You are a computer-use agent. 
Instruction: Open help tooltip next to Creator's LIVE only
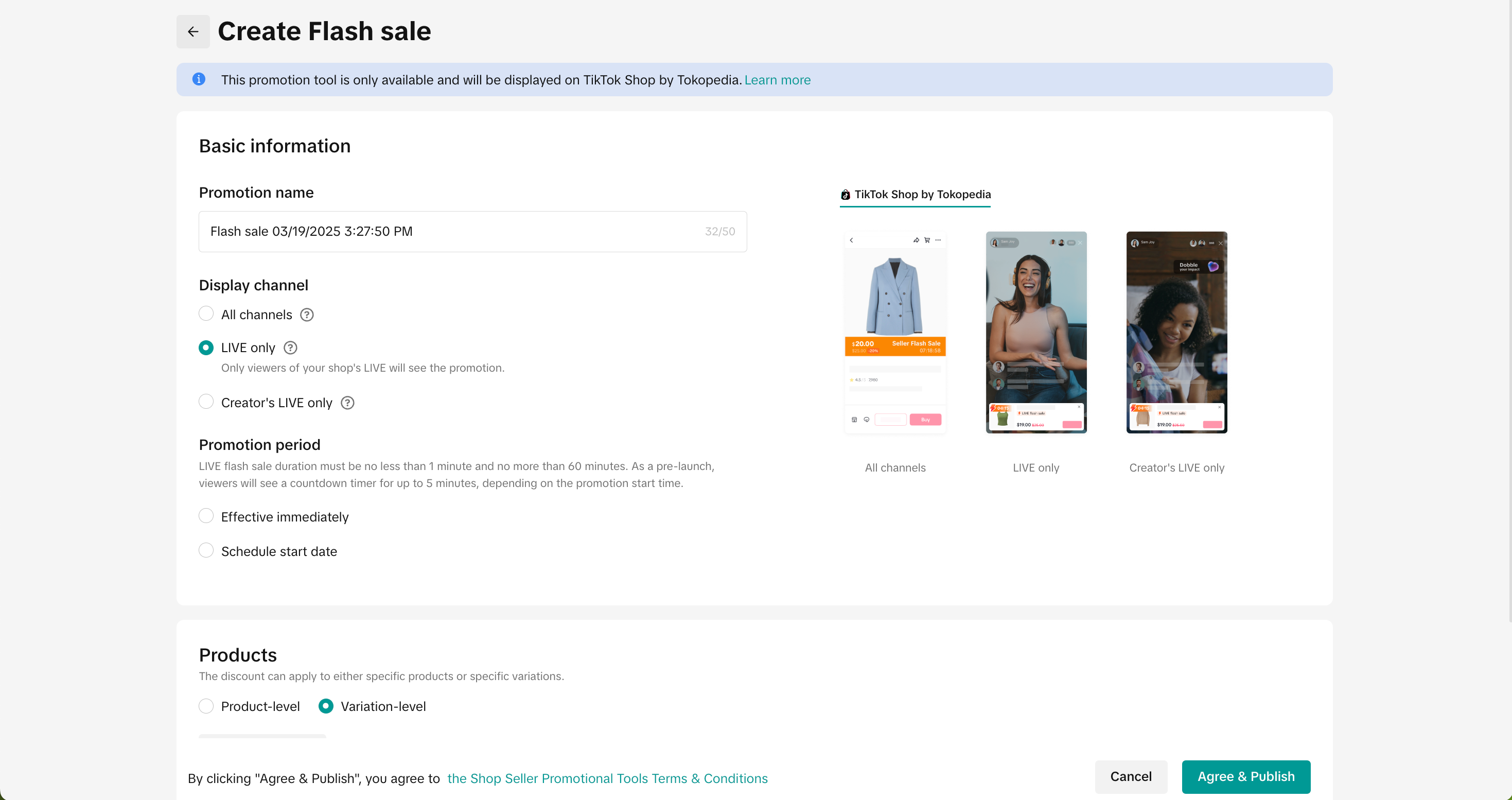pos(347,403)
